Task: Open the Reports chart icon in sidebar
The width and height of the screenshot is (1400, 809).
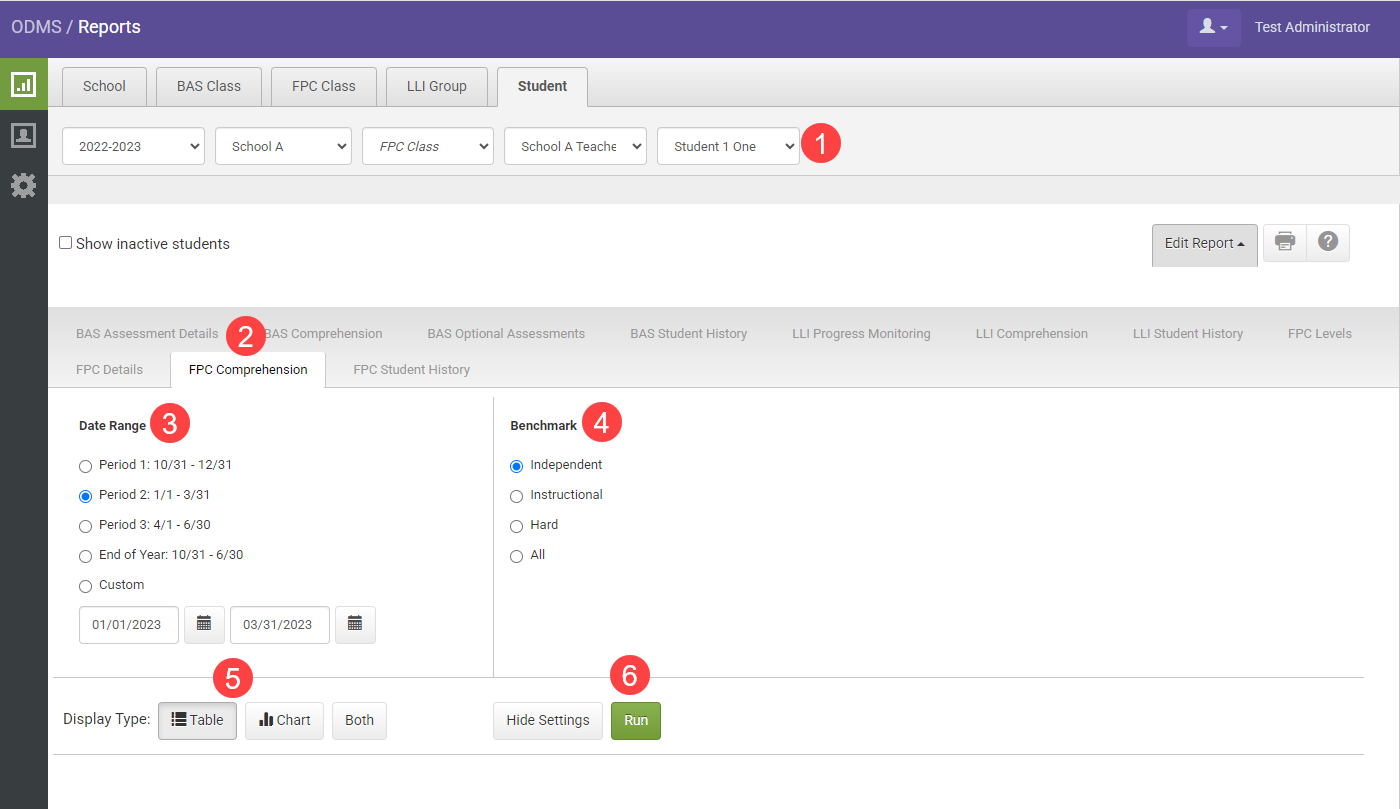Action: tap(23, 85)
